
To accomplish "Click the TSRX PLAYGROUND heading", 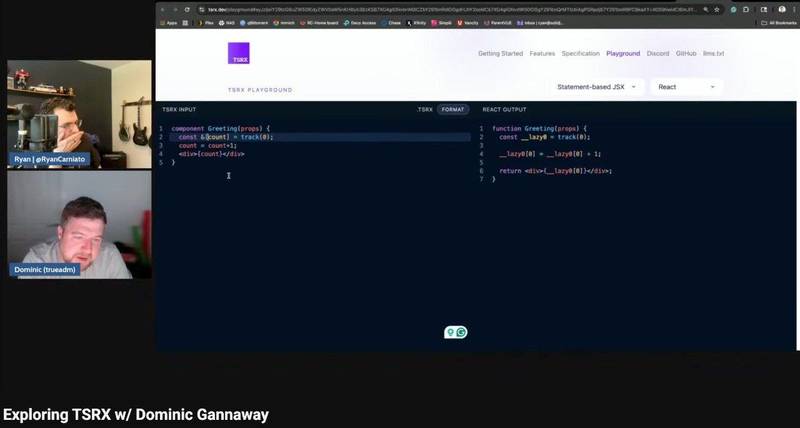I will (x=260, y=90).
